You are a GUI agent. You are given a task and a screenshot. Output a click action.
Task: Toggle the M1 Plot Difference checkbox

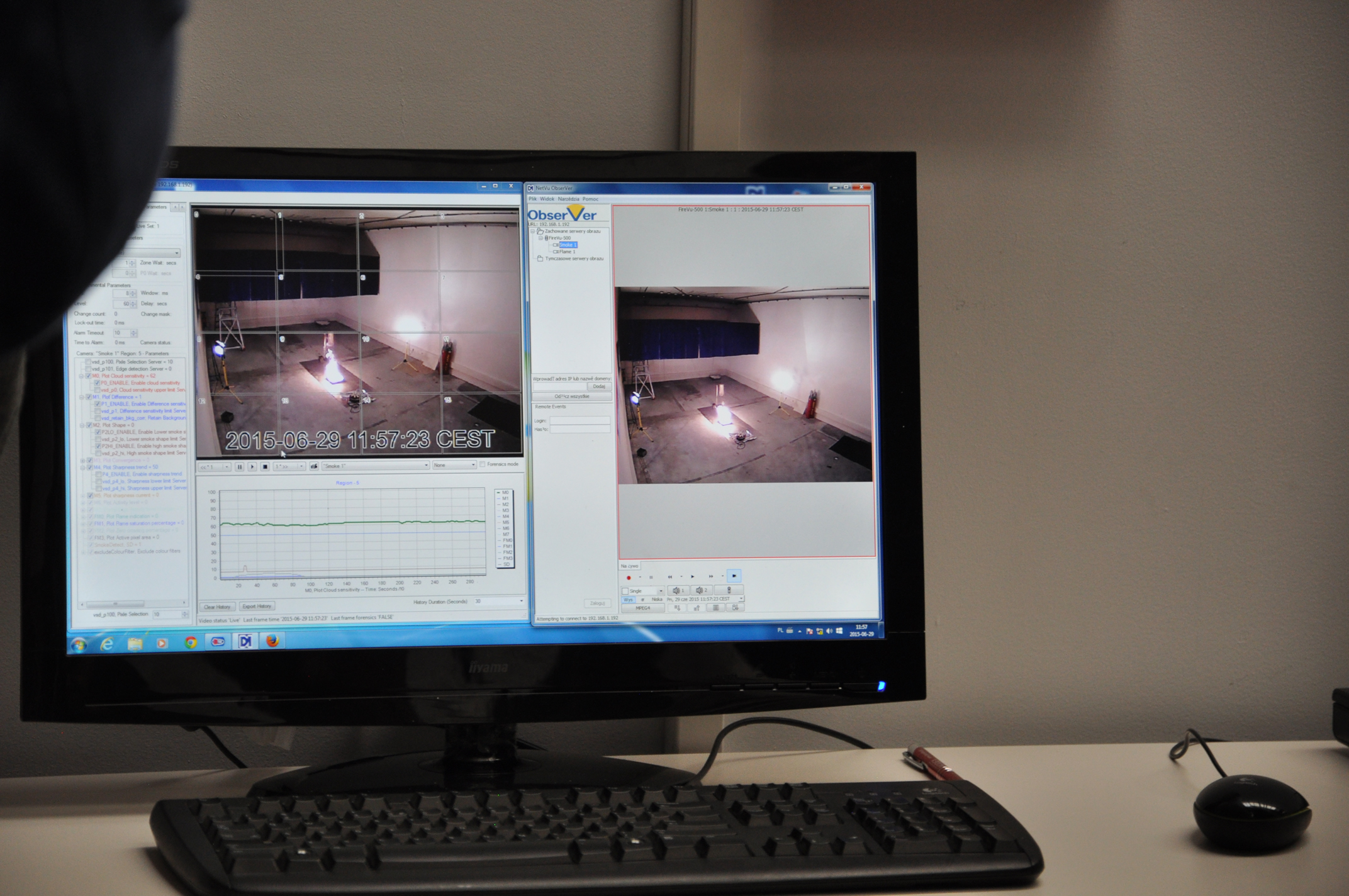(89, 397)
